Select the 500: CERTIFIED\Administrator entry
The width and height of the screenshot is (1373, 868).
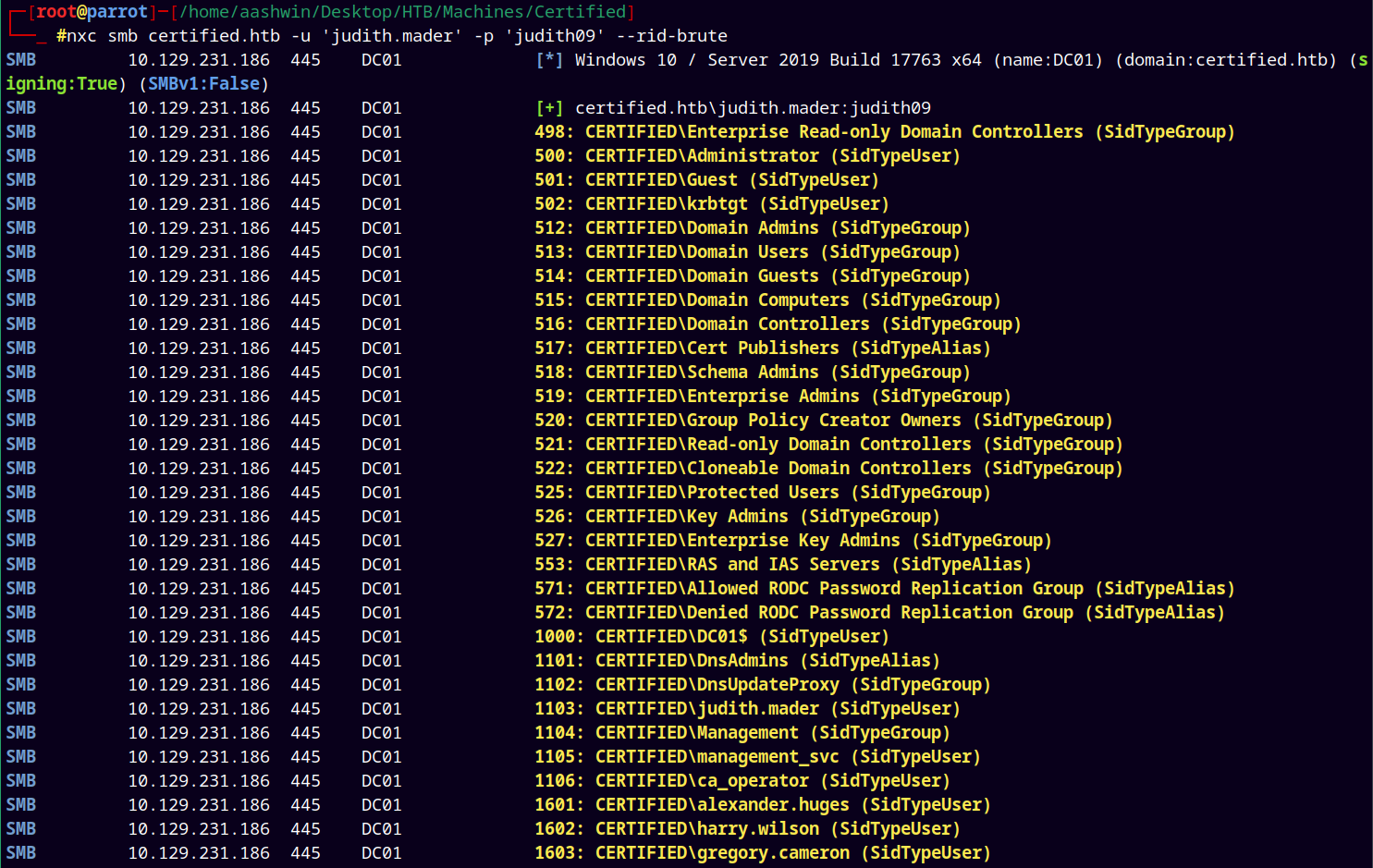(747, 156)
